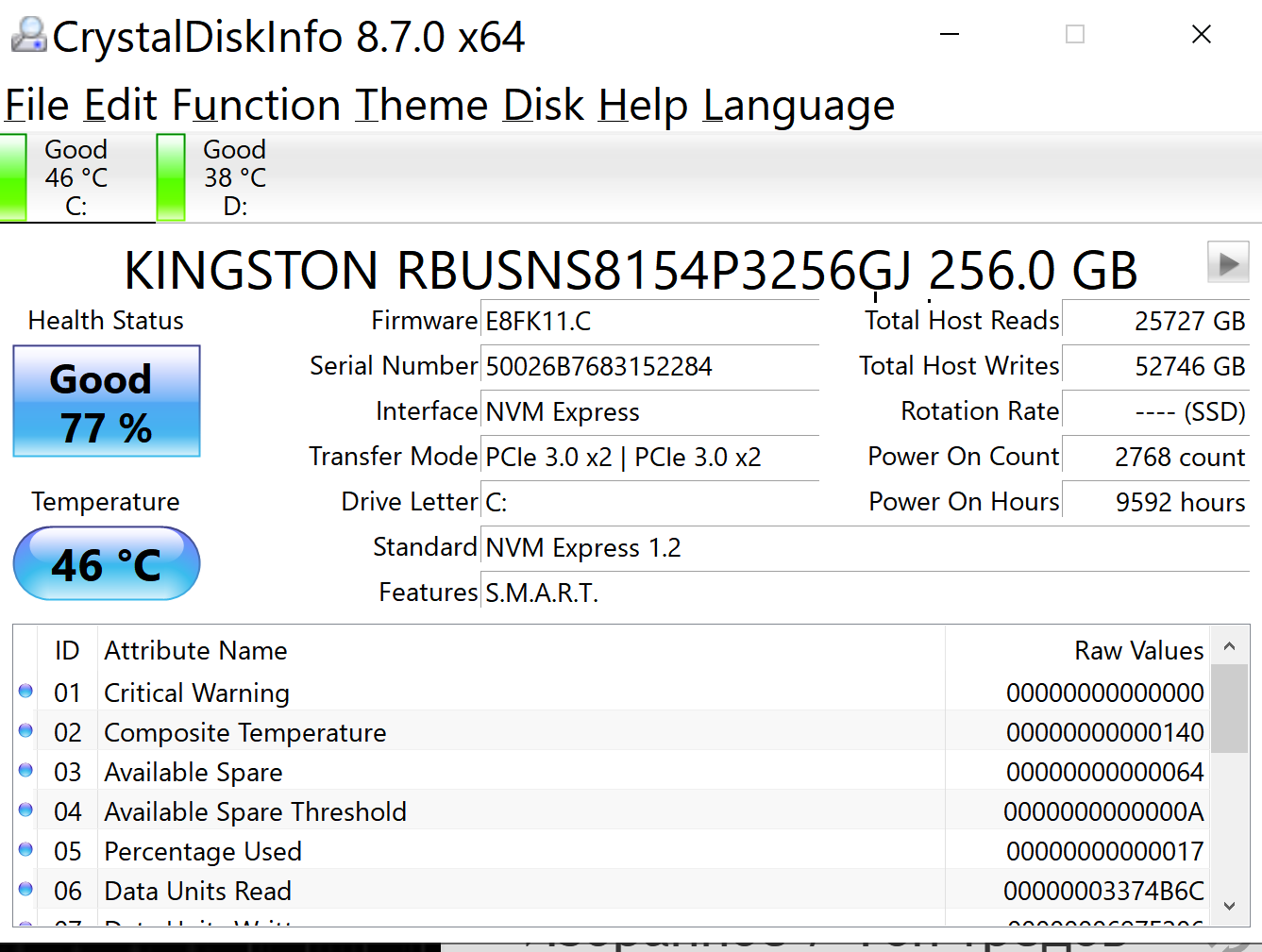Click the scroll up arrow in attribute list

1229,646
